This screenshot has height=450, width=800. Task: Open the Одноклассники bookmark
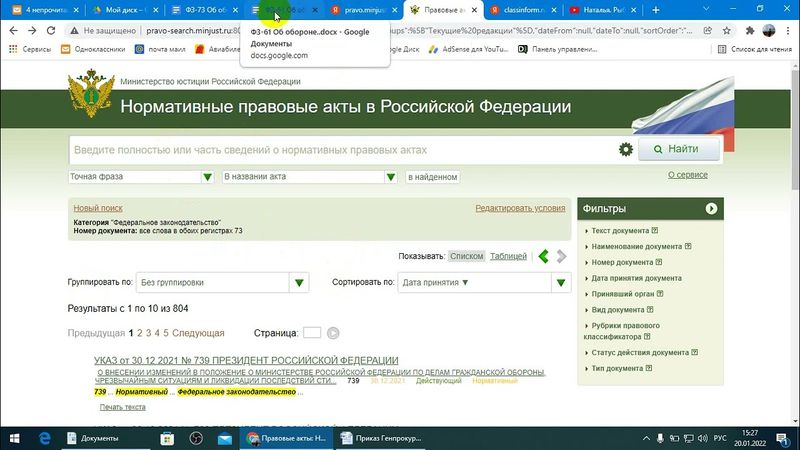[93, 49]
